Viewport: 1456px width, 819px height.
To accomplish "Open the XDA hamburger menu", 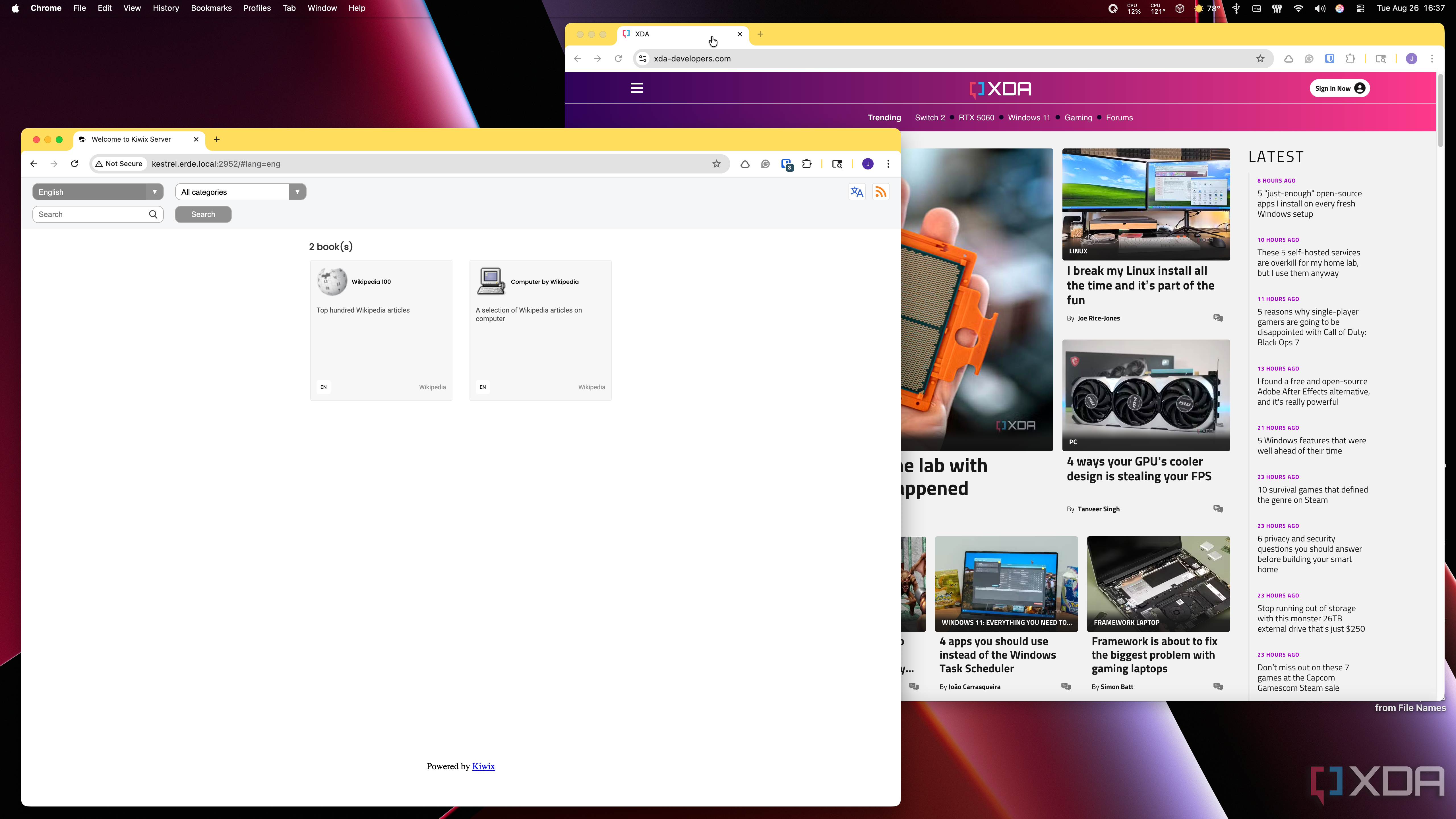I will 636,88.
